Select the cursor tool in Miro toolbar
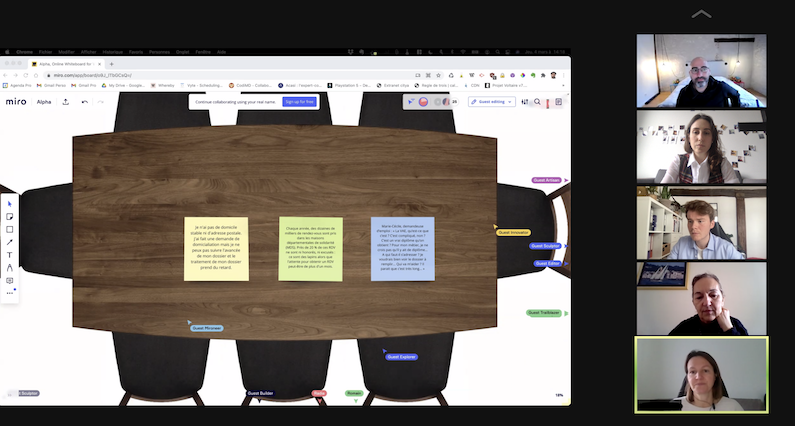The image size is (795, 426). pos(10,204)
